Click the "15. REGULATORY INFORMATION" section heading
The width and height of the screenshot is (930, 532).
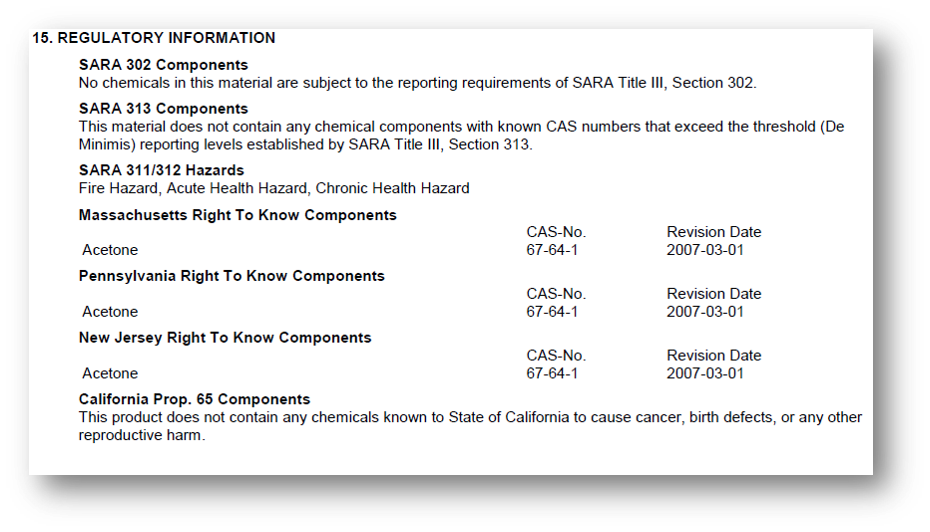pyautogui.click(x=153, y=38)
